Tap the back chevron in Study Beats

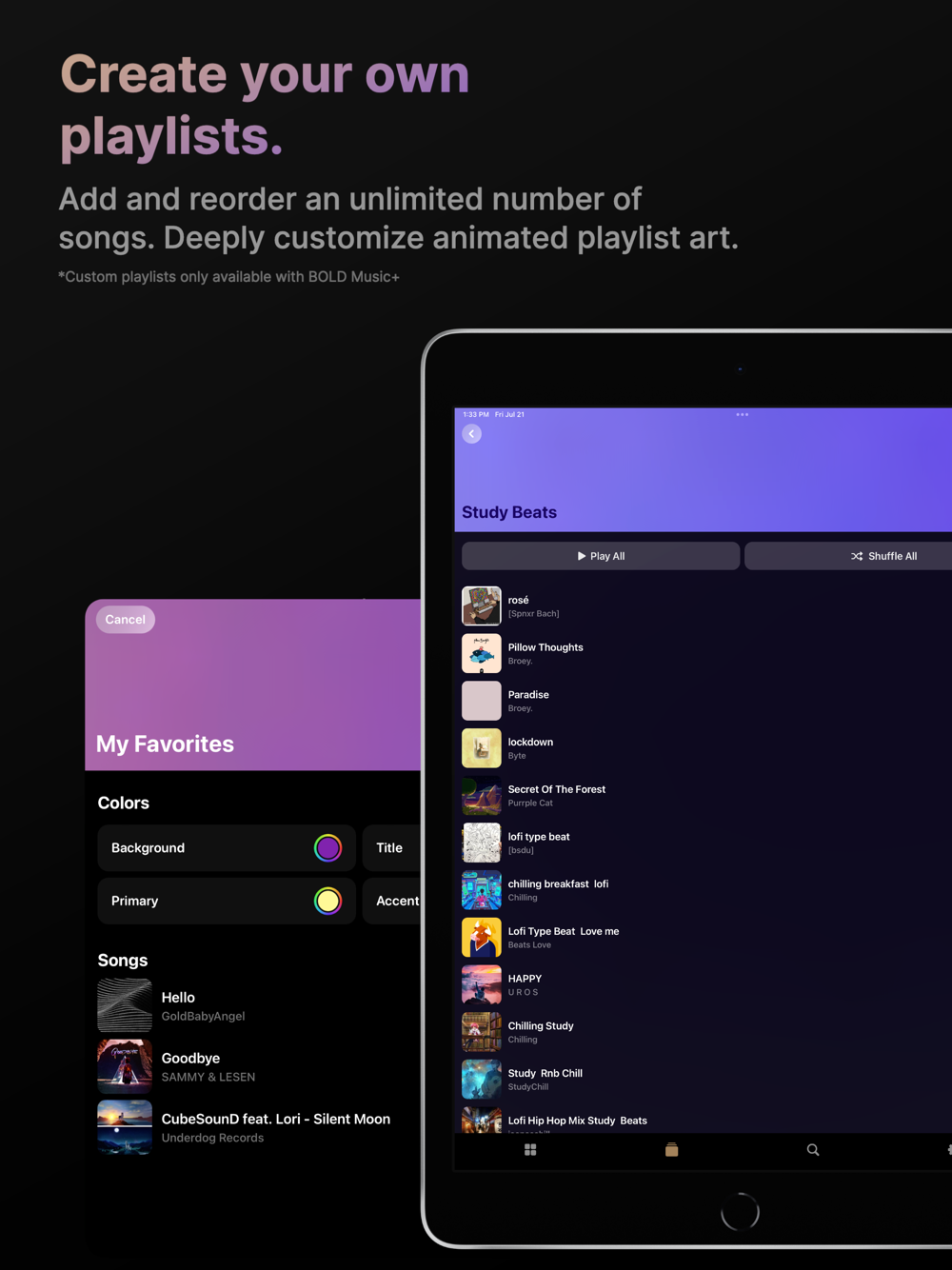click(472, 434)
